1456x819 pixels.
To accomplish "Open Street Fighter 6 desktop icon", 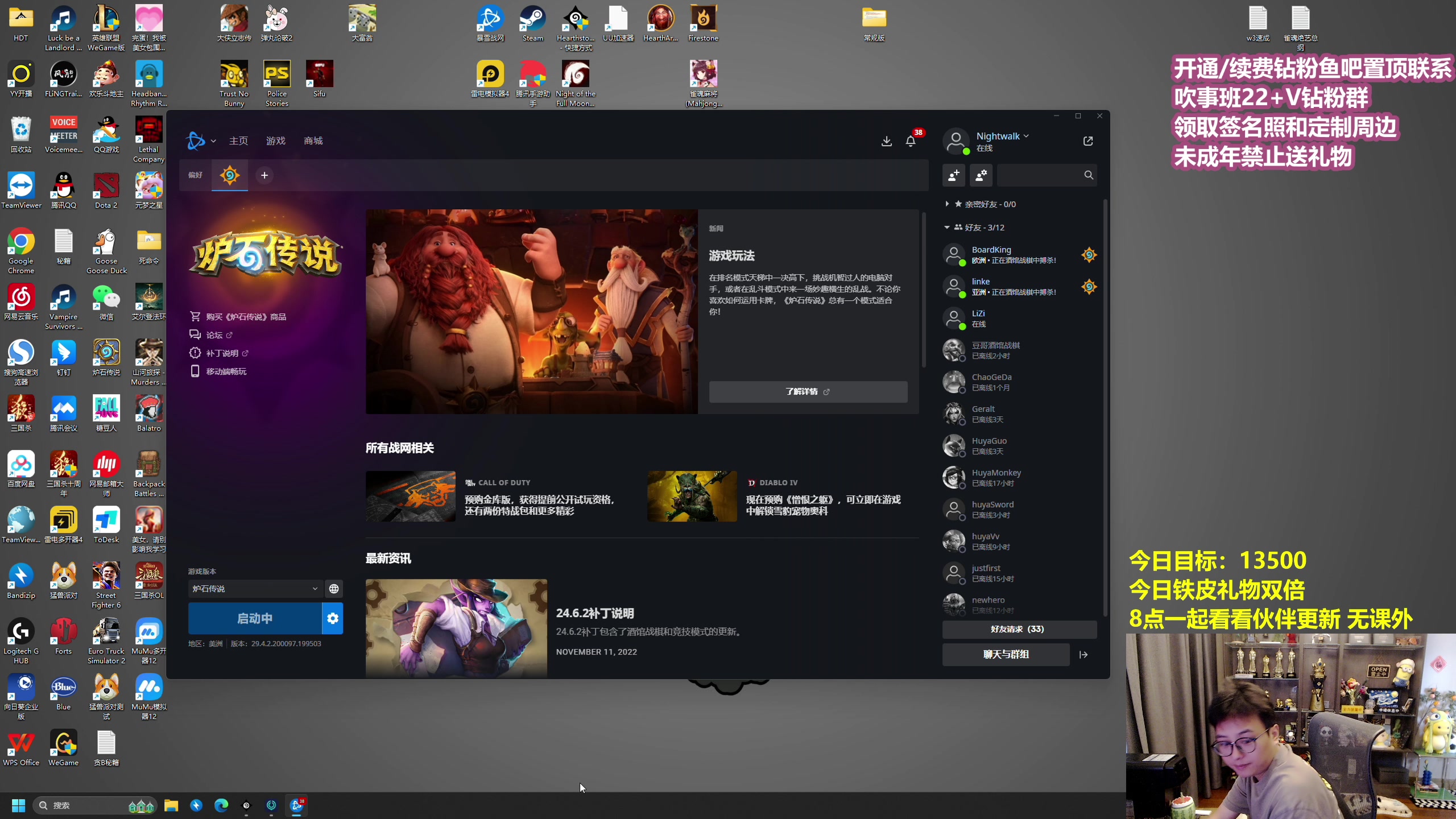I will pyautogui.click(x=106, y=585).
